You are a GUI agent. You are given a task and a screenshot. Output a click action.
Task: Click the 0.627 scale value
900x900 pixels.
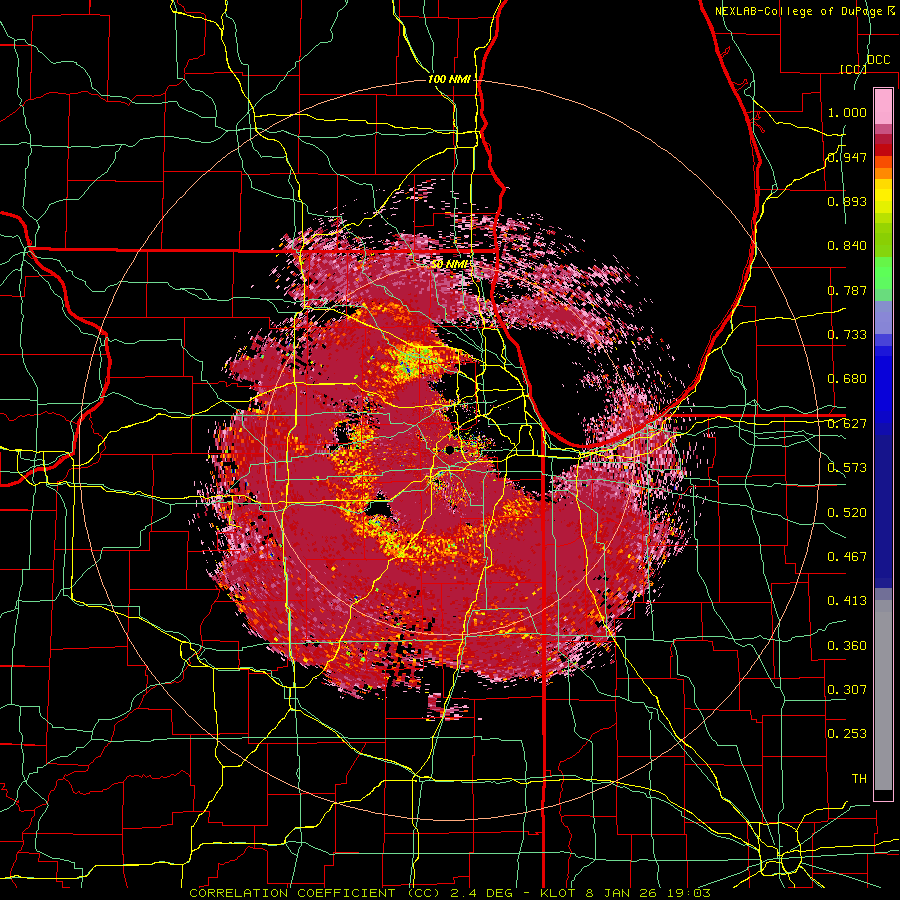click(847, 424)
